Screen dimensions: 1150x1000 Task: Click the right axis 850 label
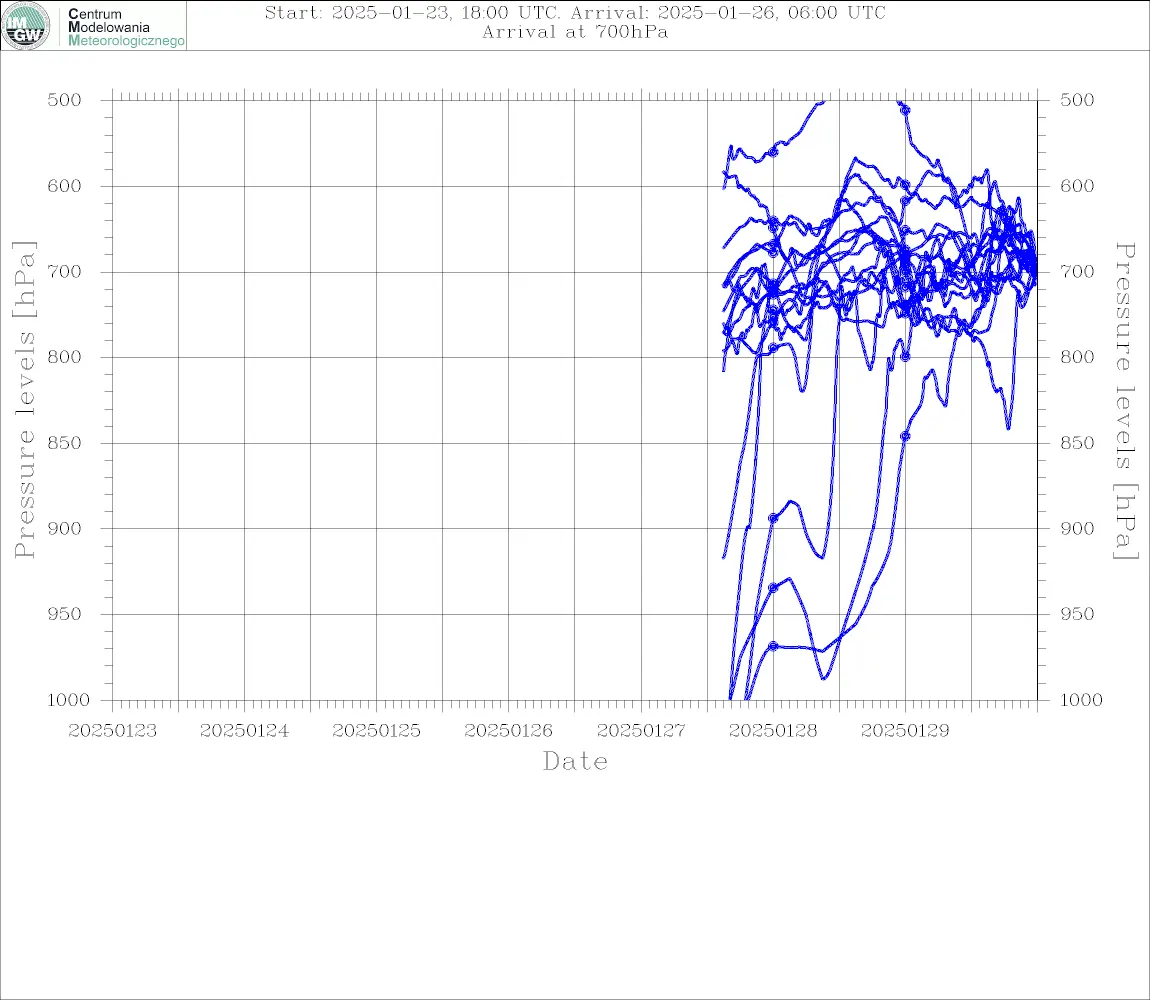coord(1077,442)
